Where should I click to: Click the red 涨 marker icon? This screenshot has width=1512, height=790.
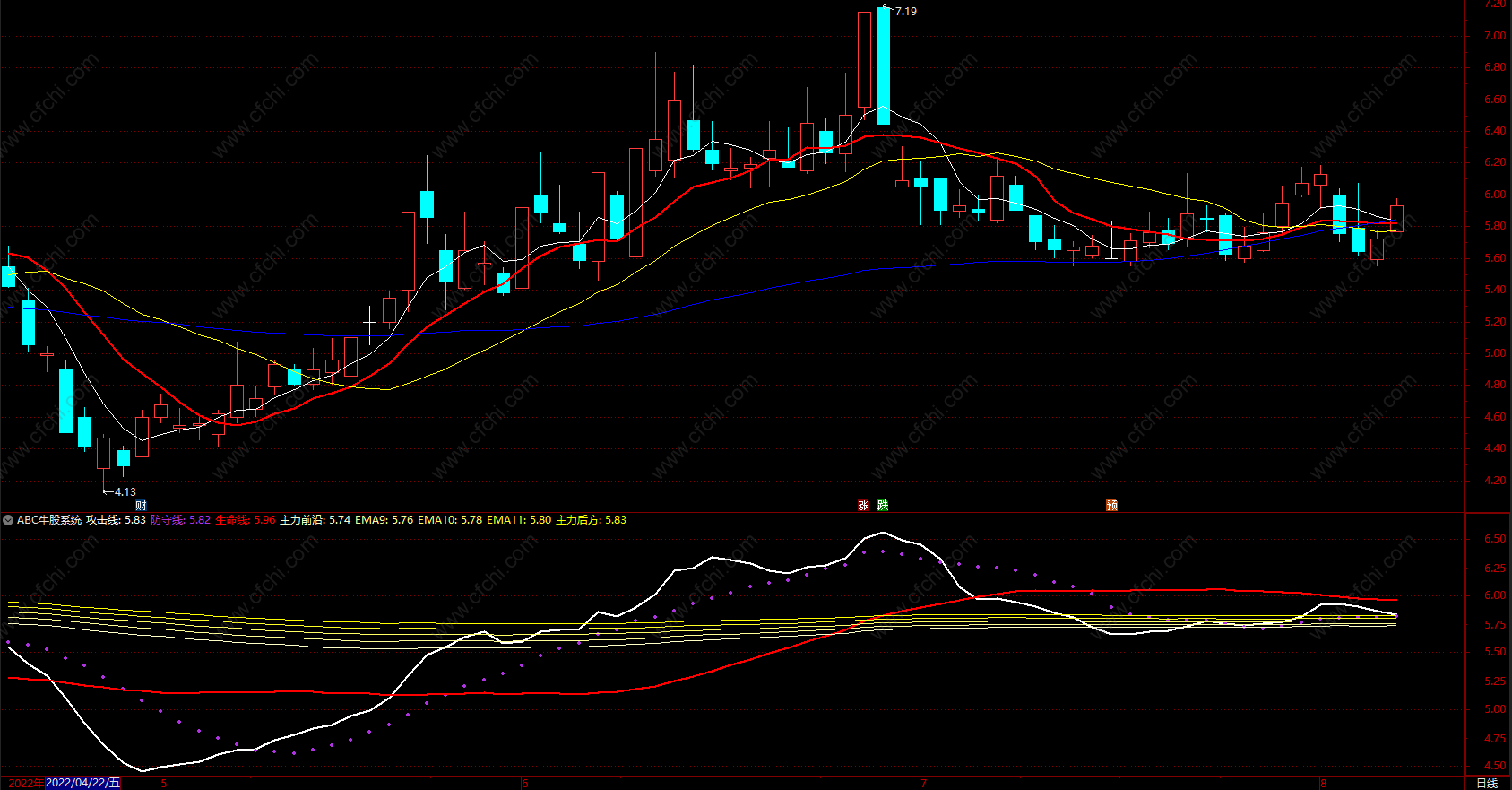(x=863, y=506)
